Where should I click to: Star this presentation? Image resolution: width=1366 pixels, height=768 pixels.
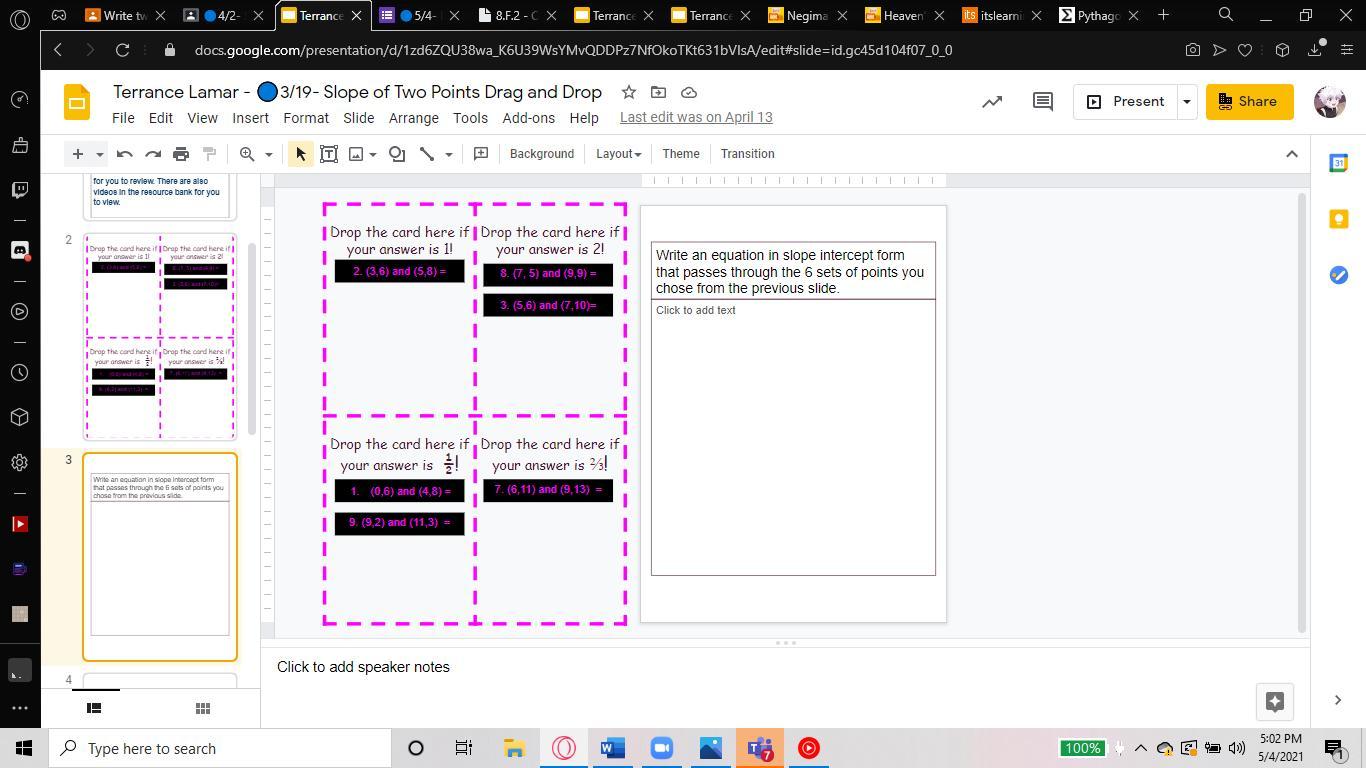(x=629, y=92)
